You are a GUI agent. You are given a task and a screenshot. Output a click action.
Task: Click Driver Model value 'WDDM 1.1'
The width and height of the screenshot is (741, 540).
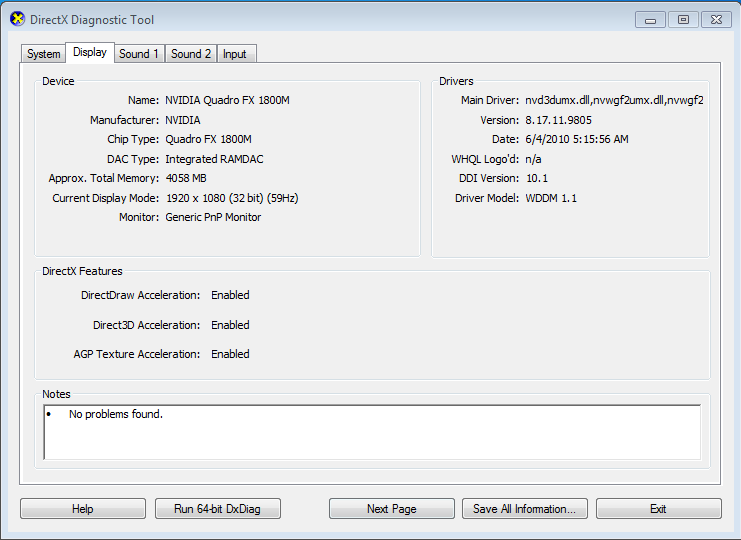click(x=551, y=198)
